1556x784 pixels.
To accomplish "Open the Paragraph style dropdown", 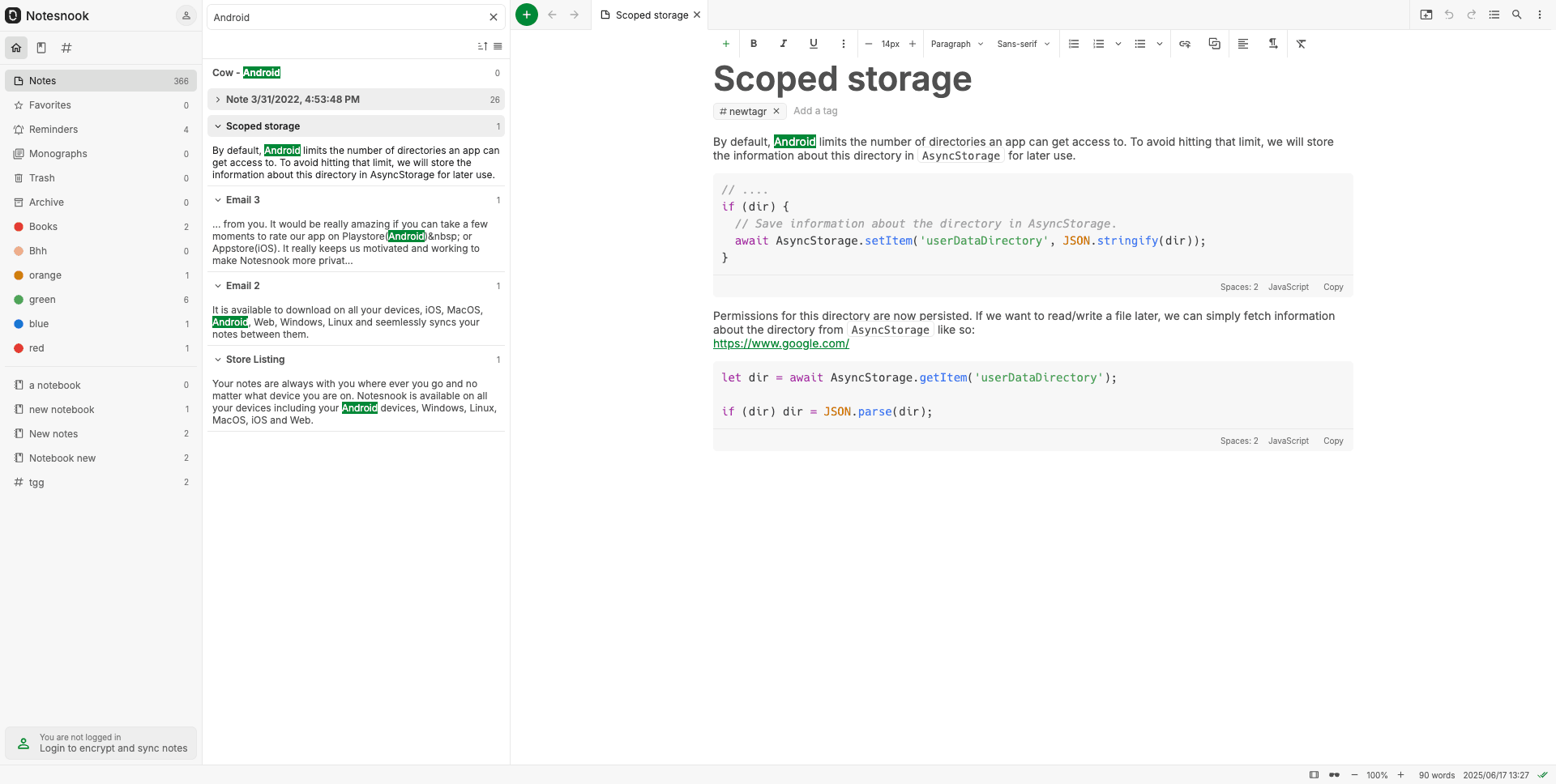I will click(x=956, y=44).
